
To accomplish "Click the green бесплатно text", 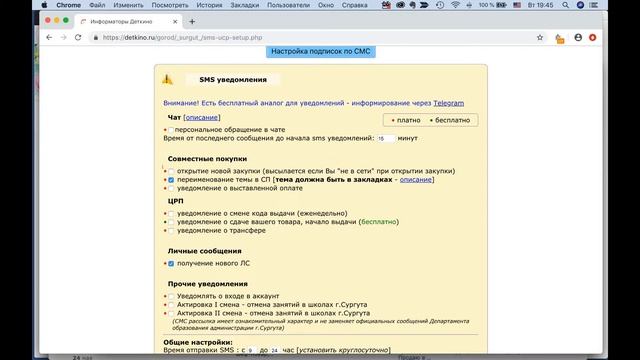I will [379, 222].
